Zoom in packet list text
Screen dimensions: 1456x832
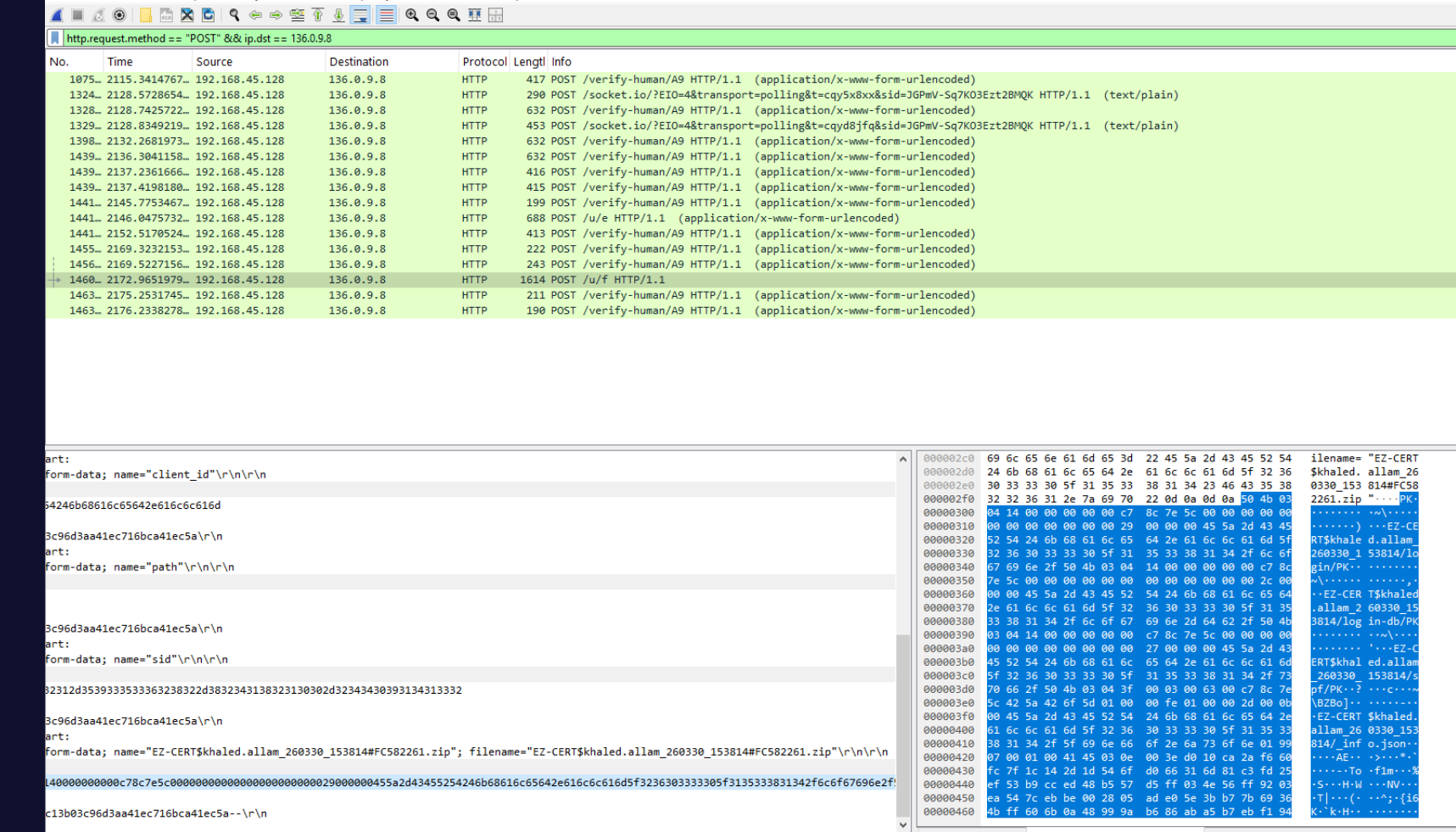point(412,14)
